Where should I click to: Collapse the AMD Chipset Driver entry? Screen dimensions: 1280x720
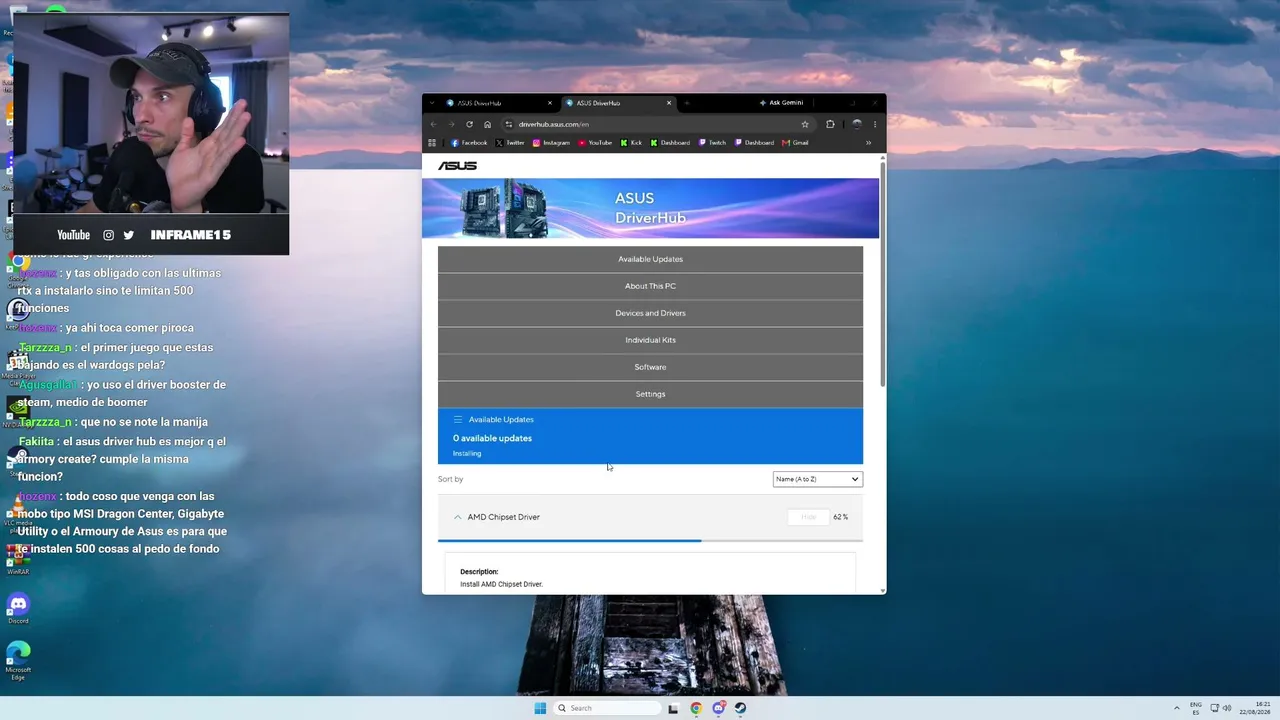[x=458, y=517]
